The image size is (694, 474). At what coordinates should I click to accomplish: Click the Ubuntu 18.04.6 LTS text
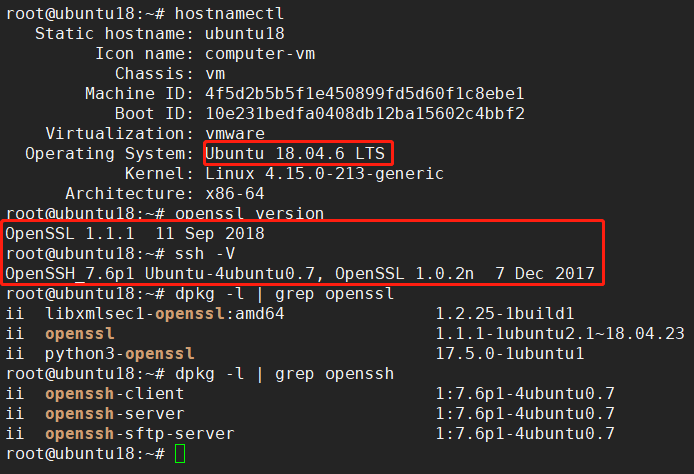[299, 153]
